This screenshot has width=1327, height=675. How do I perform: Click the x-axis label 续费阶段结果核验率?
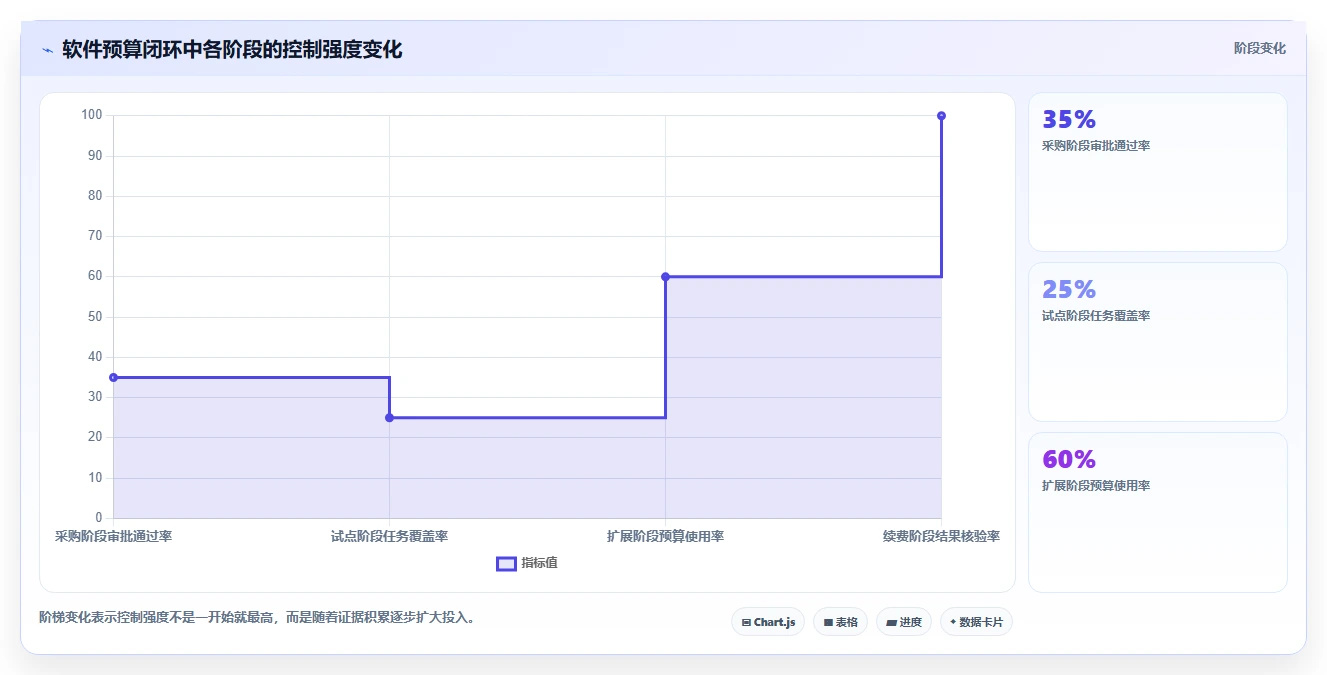(x=941, y=536)
